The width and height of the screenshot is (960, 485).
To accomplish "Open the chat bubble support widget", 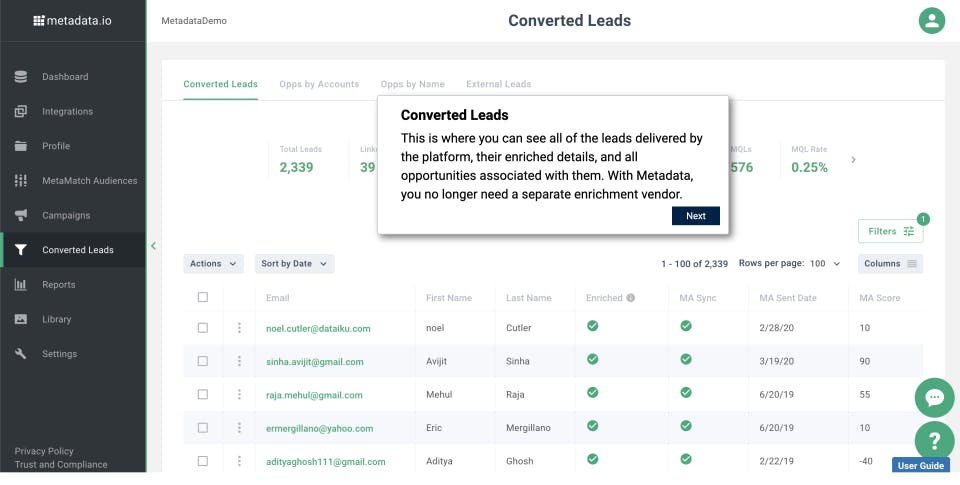I will 934,398.
